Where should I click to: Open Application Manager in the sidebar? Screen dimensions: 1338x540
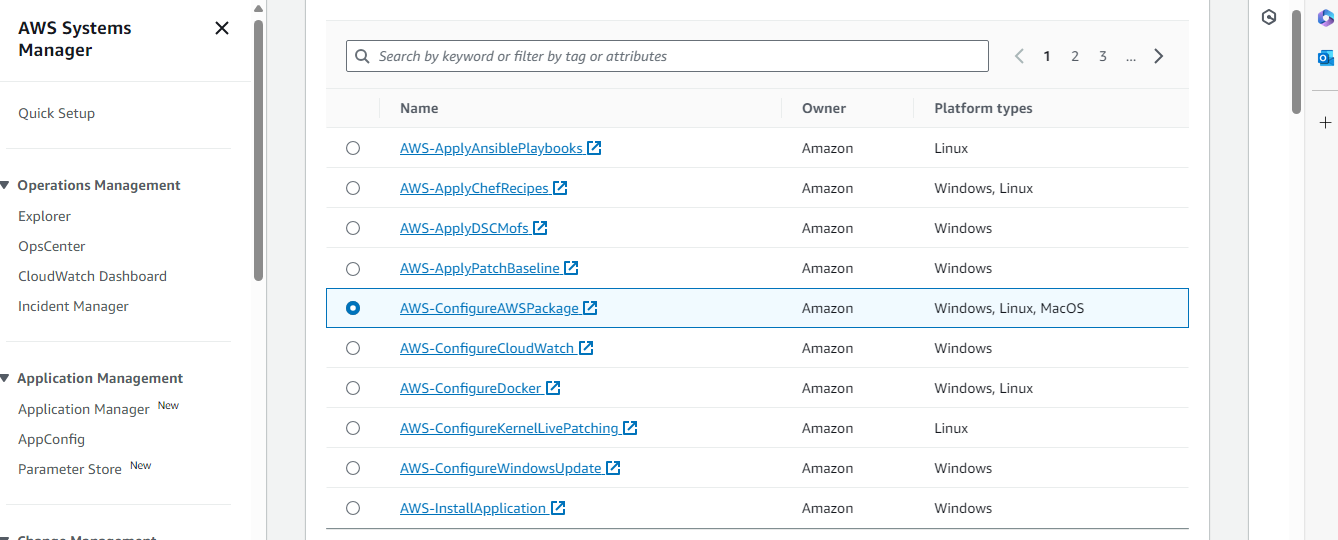[x=84, y=409]
